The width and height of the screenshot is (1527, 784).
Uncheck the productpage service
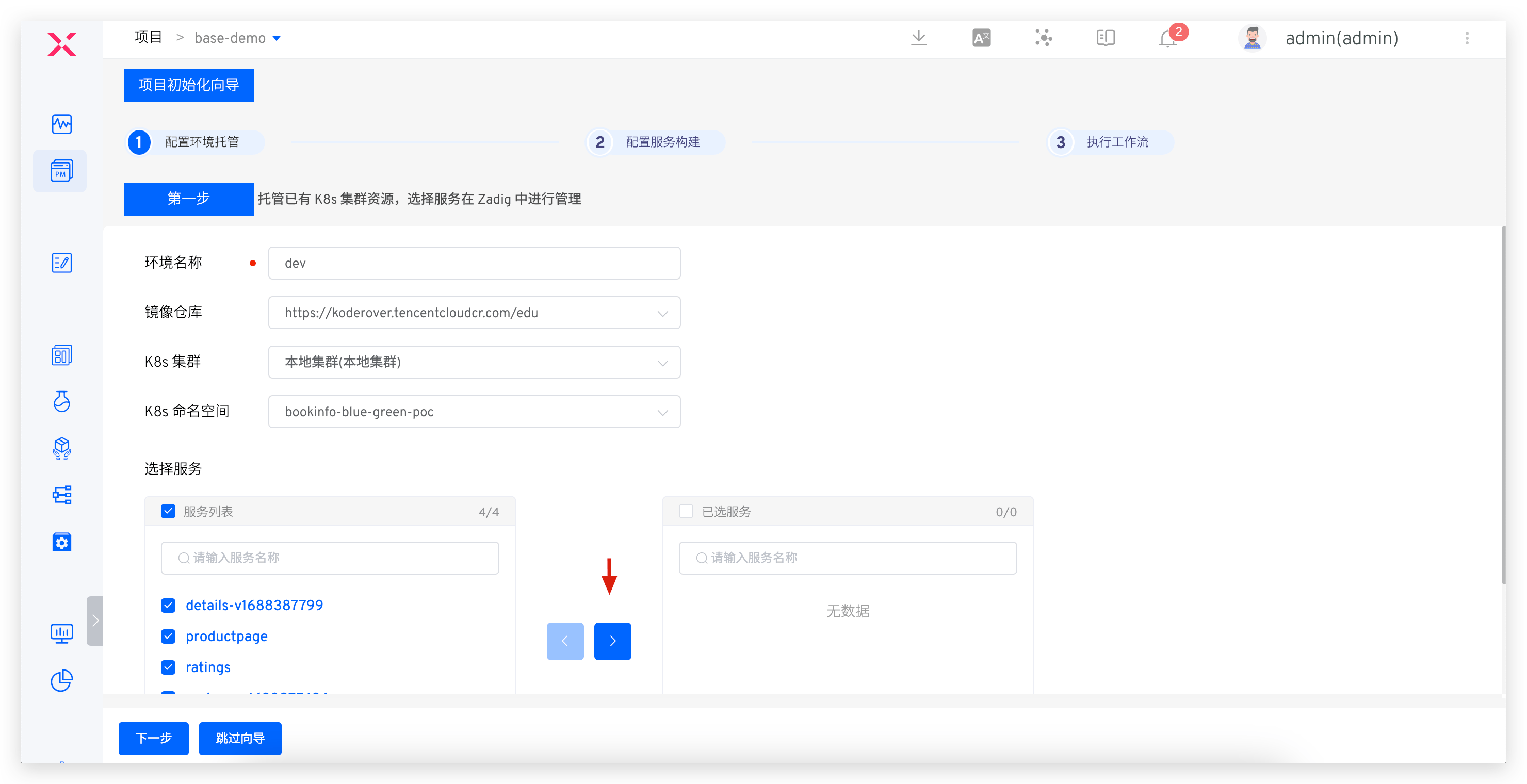coord(168,636)
